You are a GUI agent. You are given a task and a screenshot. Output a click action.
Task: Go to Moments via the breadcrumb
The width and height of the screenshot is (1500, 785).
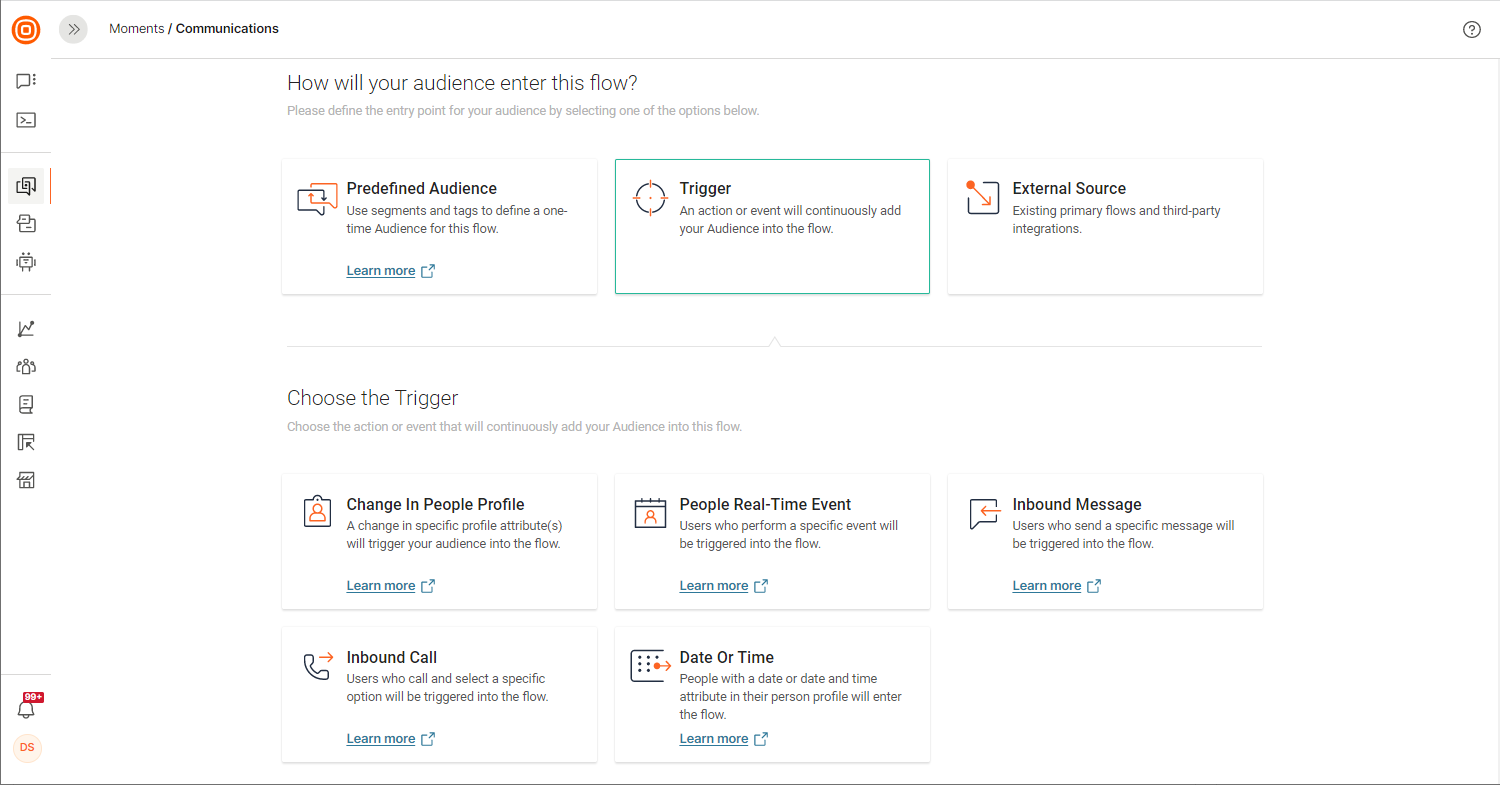point(136,29)
